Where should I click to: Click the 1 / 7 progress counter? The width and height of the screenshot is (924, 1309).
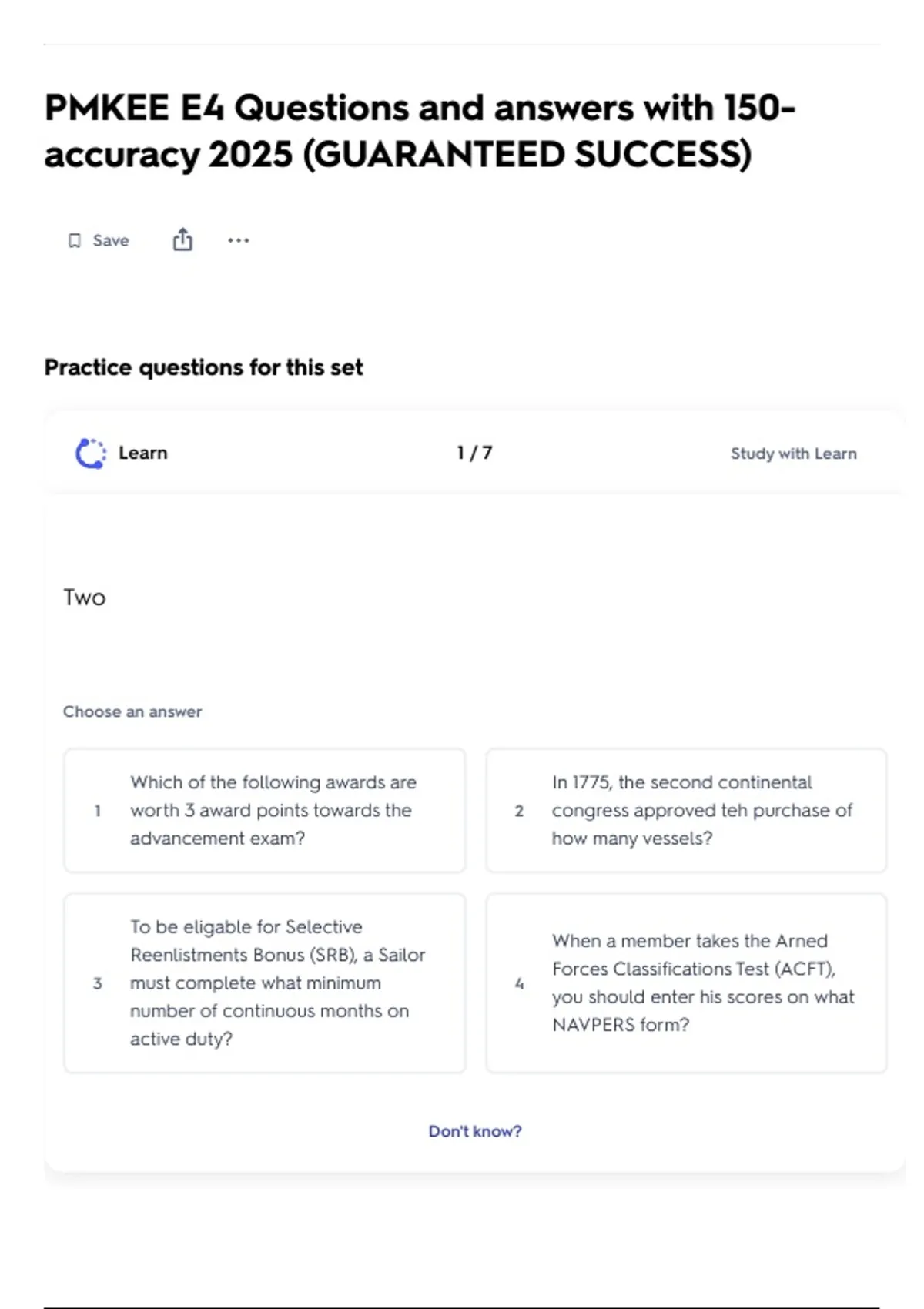click(474, 453)
